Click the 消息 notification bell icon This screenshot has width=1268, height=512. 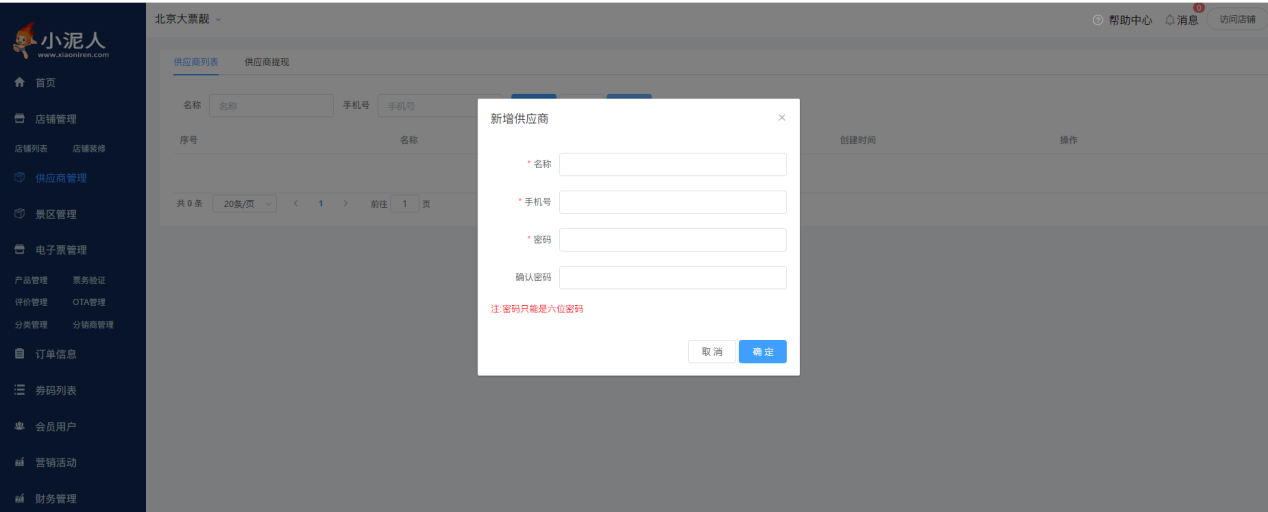pos(1170,20)
